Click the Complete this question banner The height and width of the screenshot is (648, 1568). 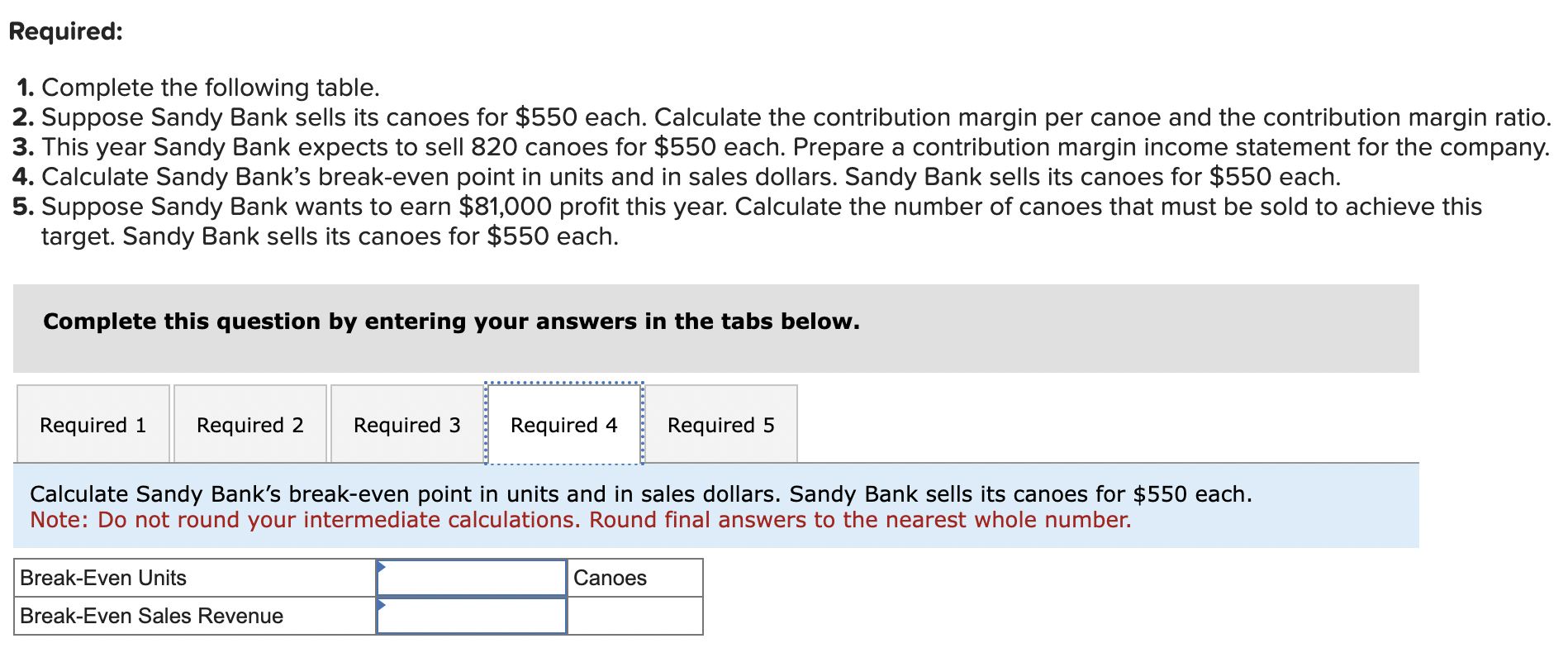click(x=451, y=322)
